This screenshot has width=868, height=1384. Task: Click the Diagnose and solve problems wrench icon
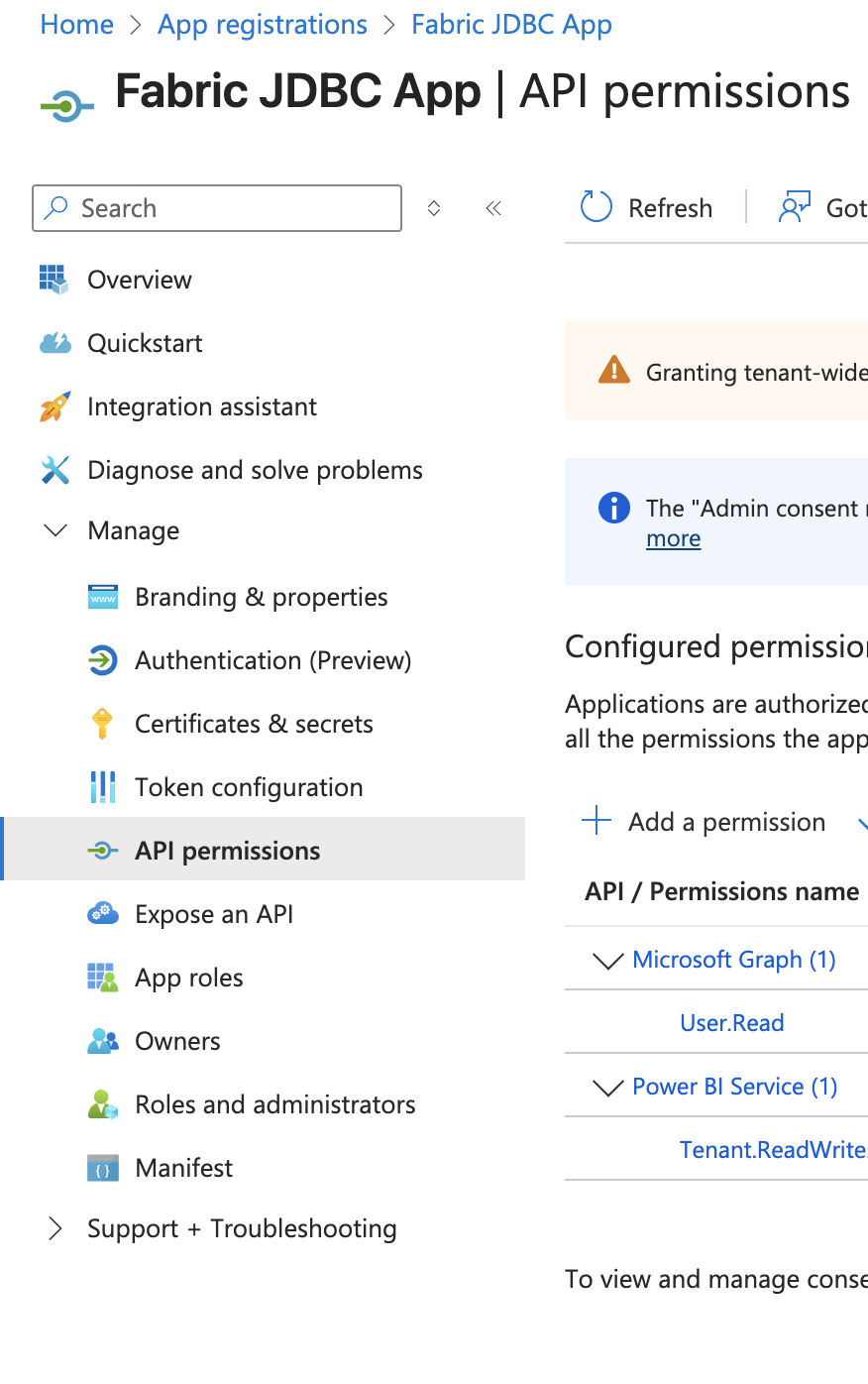tap(54, 470)
